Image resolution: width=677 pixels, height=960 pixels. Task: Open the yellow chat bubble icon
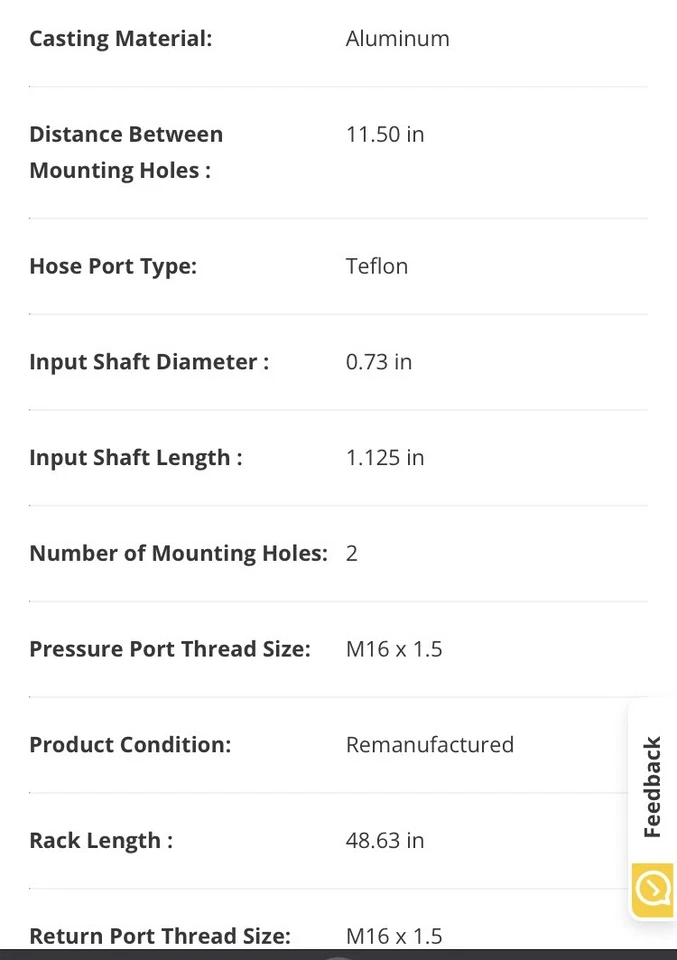(653, 890)
